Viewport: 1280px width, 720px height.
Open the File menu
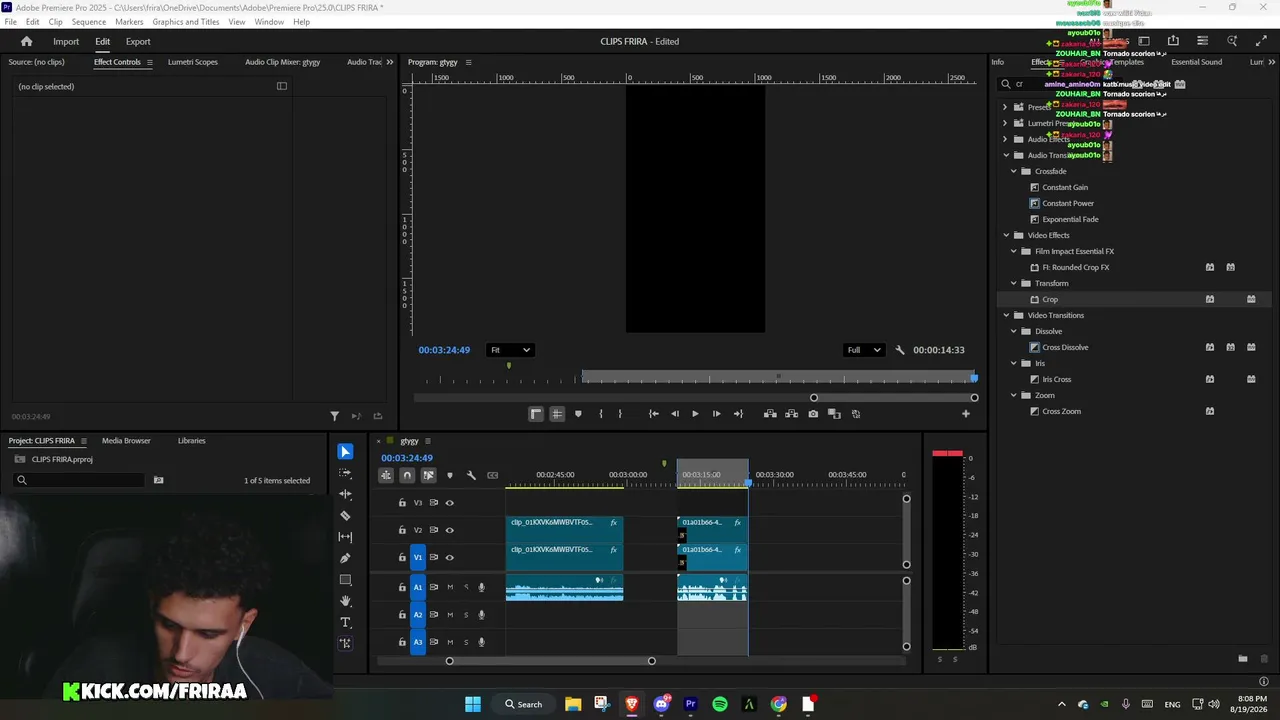click(11, 22)
